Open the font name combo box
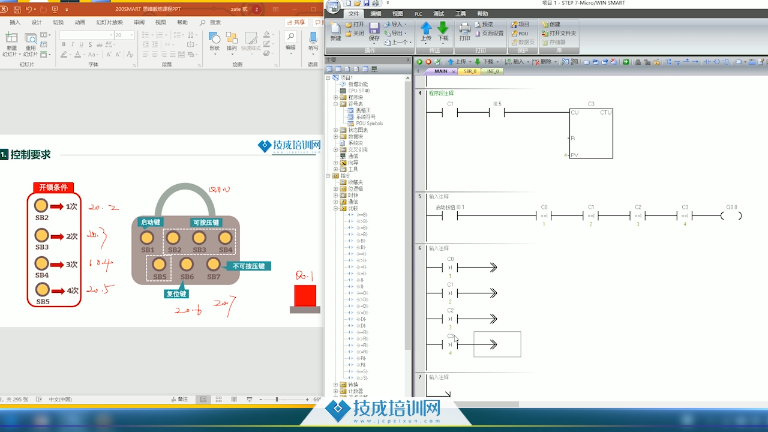 (85, 35)
